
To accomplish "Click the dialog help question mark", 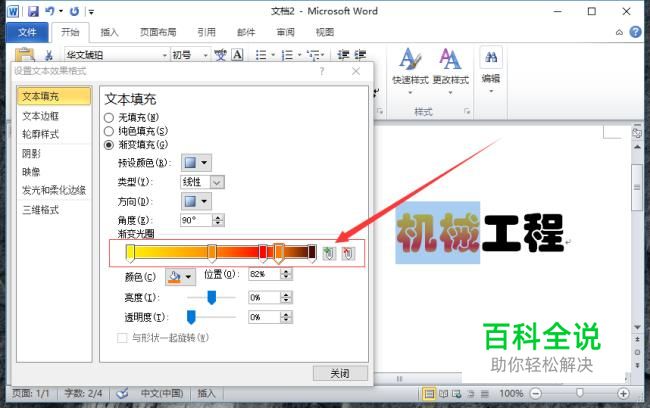I will click(x=322, y=71).
